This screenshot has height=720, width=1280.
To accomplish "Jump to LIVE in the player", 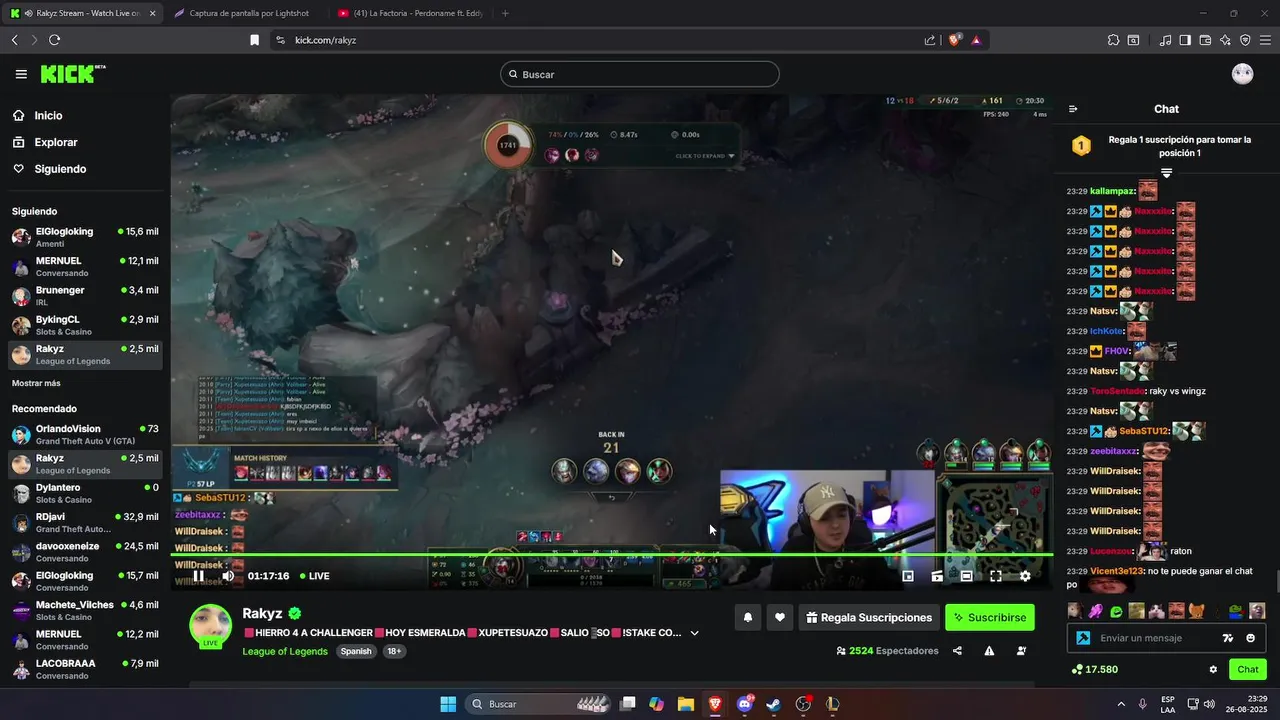I will 314,576.
